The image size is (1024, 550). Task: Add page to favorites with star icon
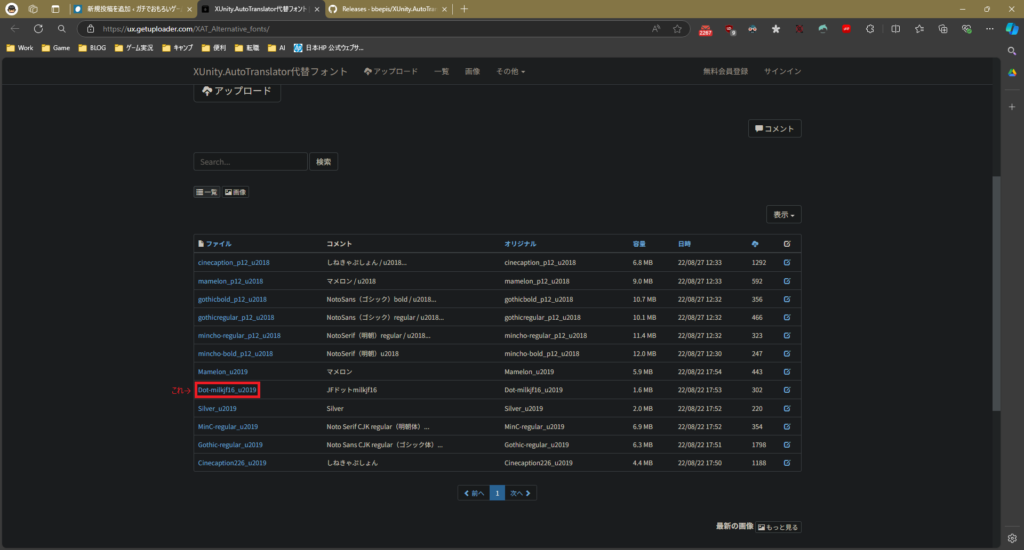677,29
